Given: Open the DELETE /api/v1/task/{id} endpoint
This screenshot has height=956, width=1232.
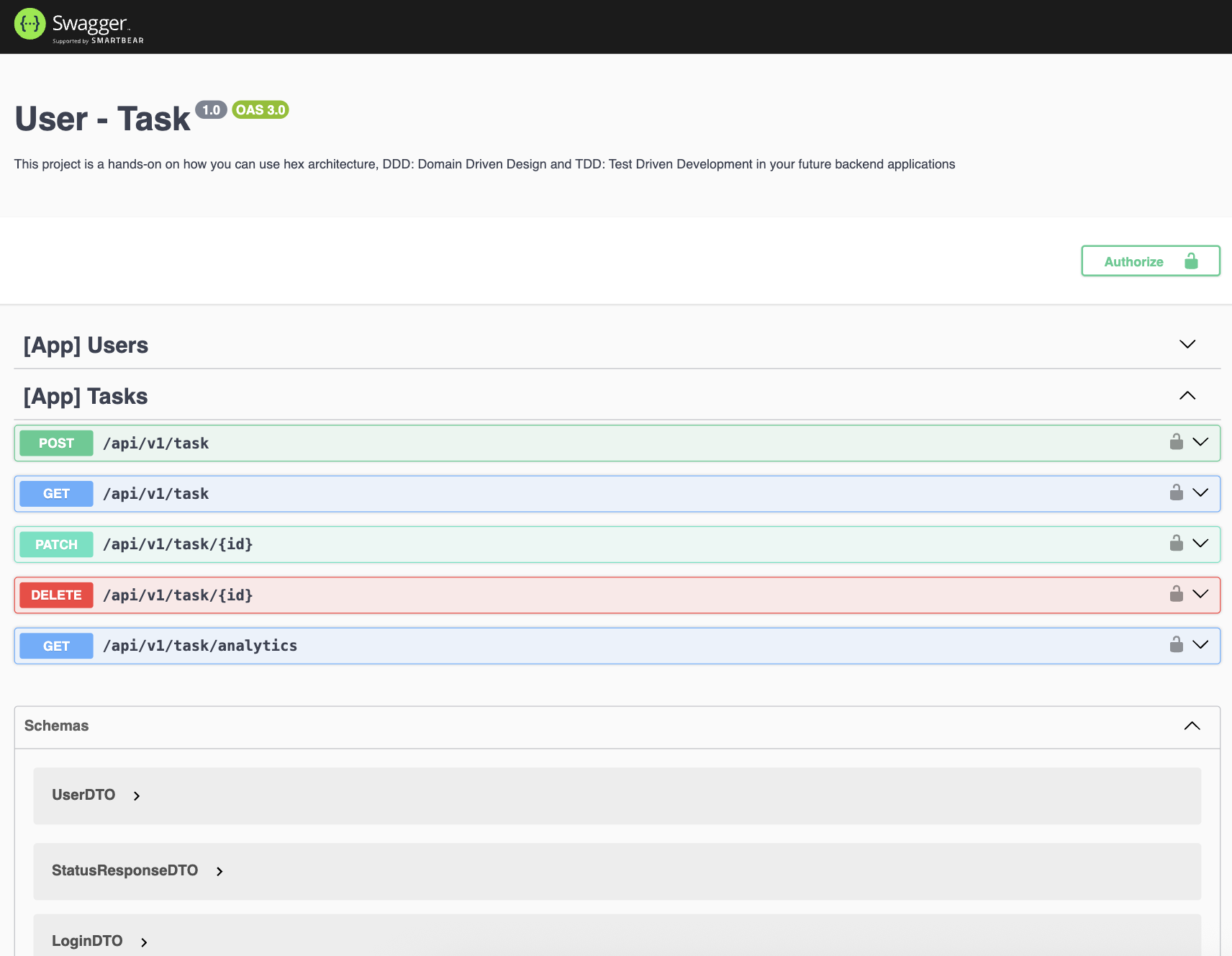Looking at the screenshot, I should coord(617,595).
